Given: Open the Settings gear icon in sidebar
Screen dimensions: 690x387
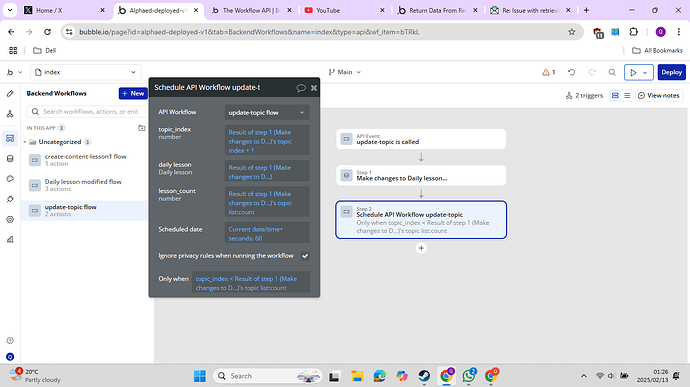Looking at the screenshot, I should tap(10, 219).
